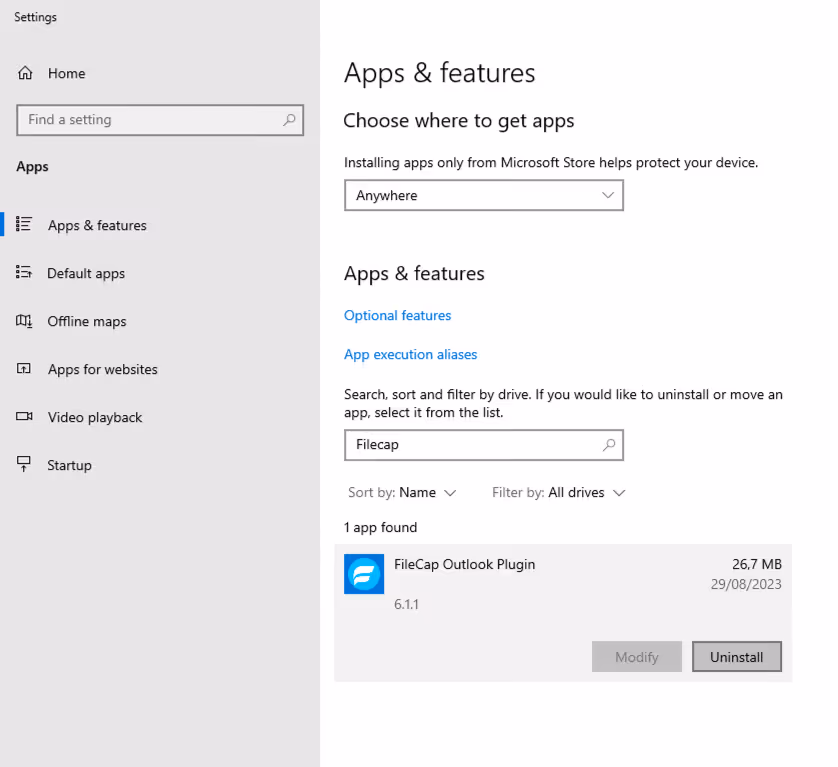
Task: Click the magnifier in Find a setting
Action: [289, 120]
